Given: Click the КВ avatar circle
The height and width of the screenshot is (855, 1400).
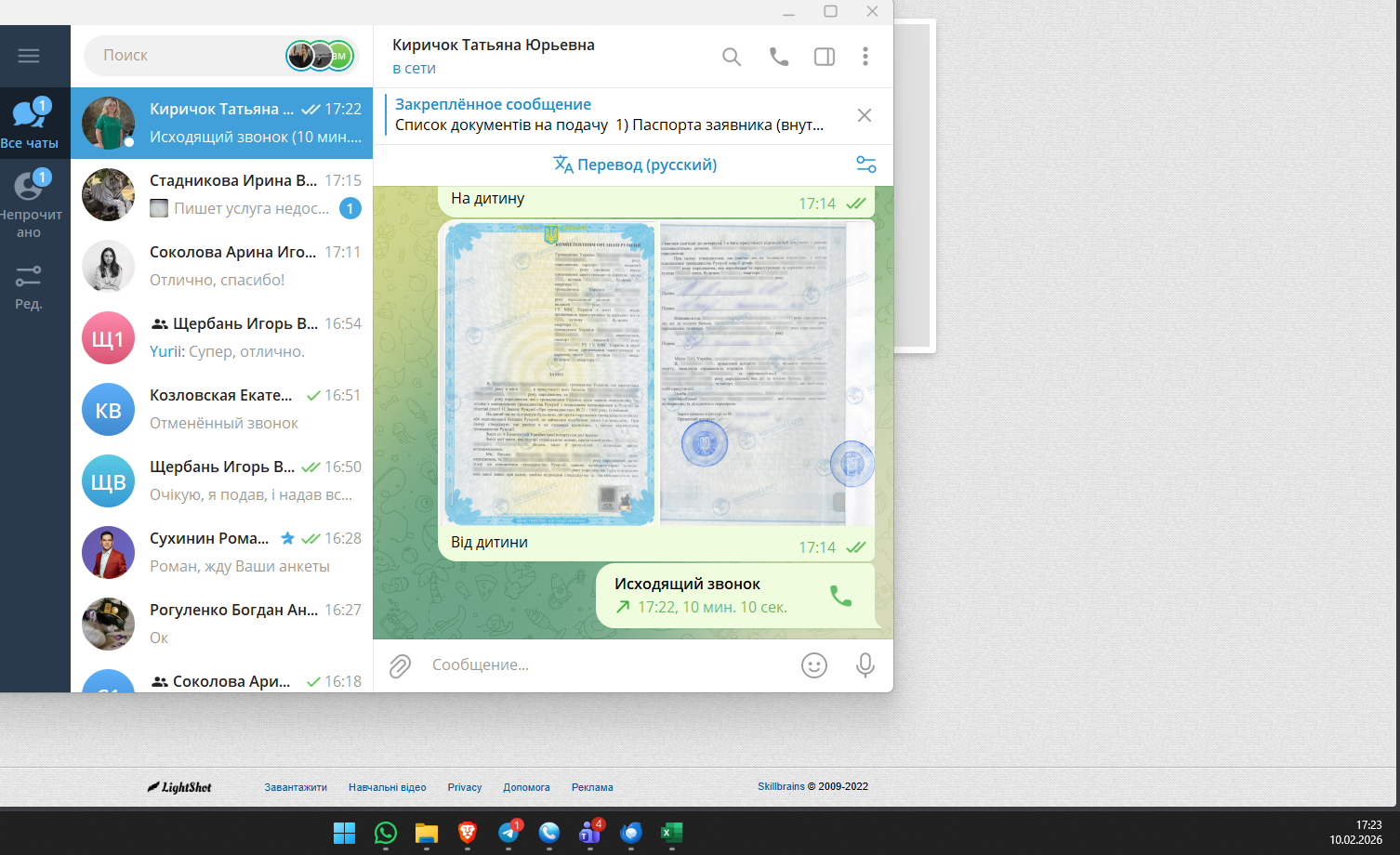Looking at the screenshot, I should coord(109,410).
